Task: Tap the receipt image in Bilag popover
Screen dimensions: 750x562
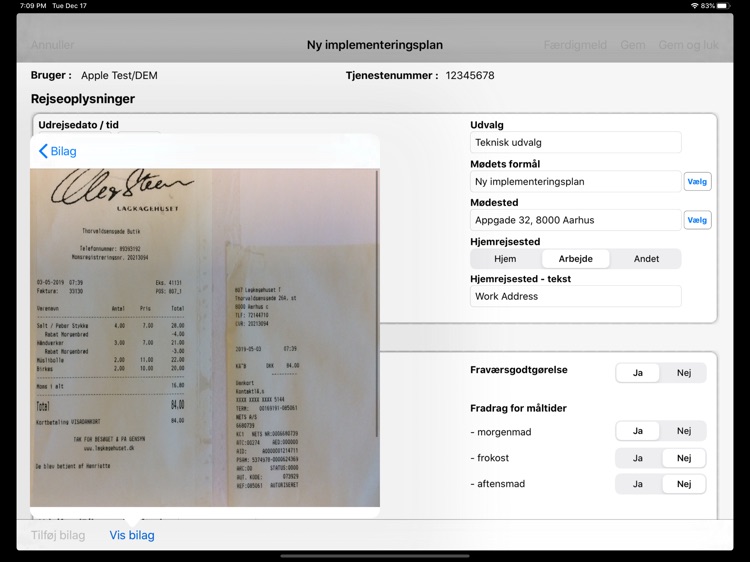Action: point(205,337)
